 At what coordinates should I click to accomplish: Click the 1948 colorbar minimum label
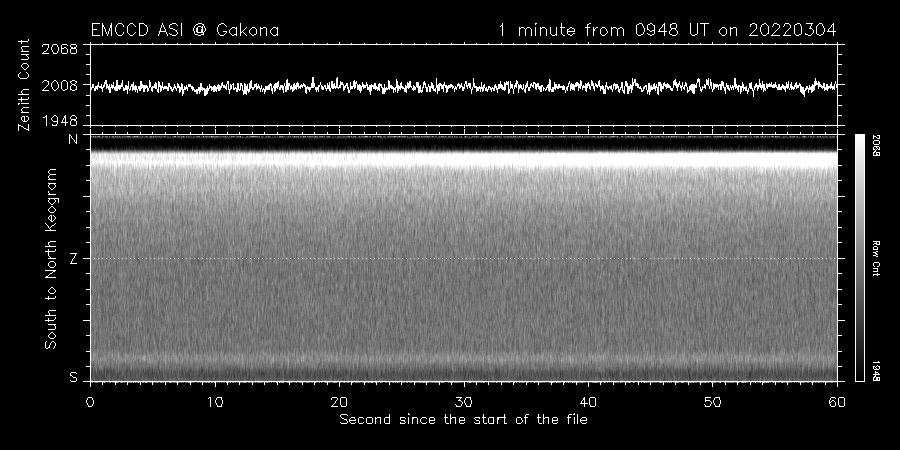pos(876,371)
